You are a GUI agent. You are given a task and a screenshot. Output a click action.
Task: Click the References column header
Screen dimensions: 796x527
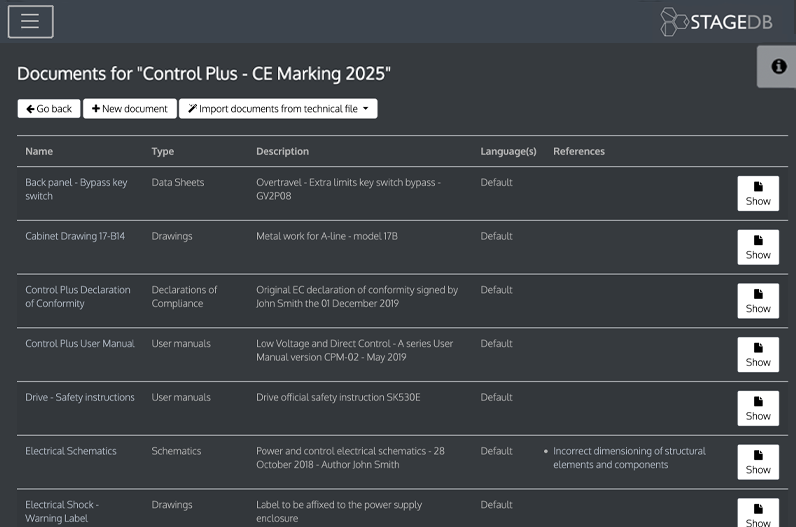tap(578, 151)
